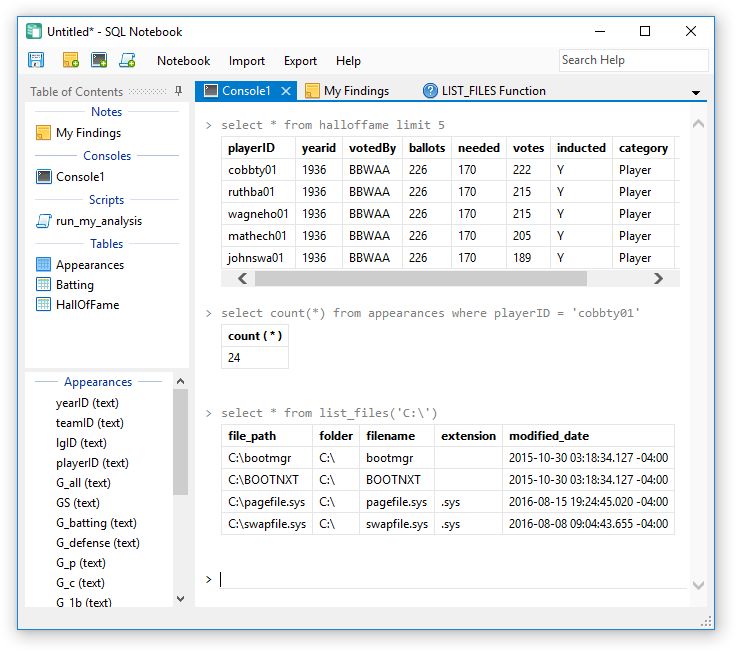736x652 pixels.
Task: Switch to the LIST_FILES Function tab
Action: (484, 91)
